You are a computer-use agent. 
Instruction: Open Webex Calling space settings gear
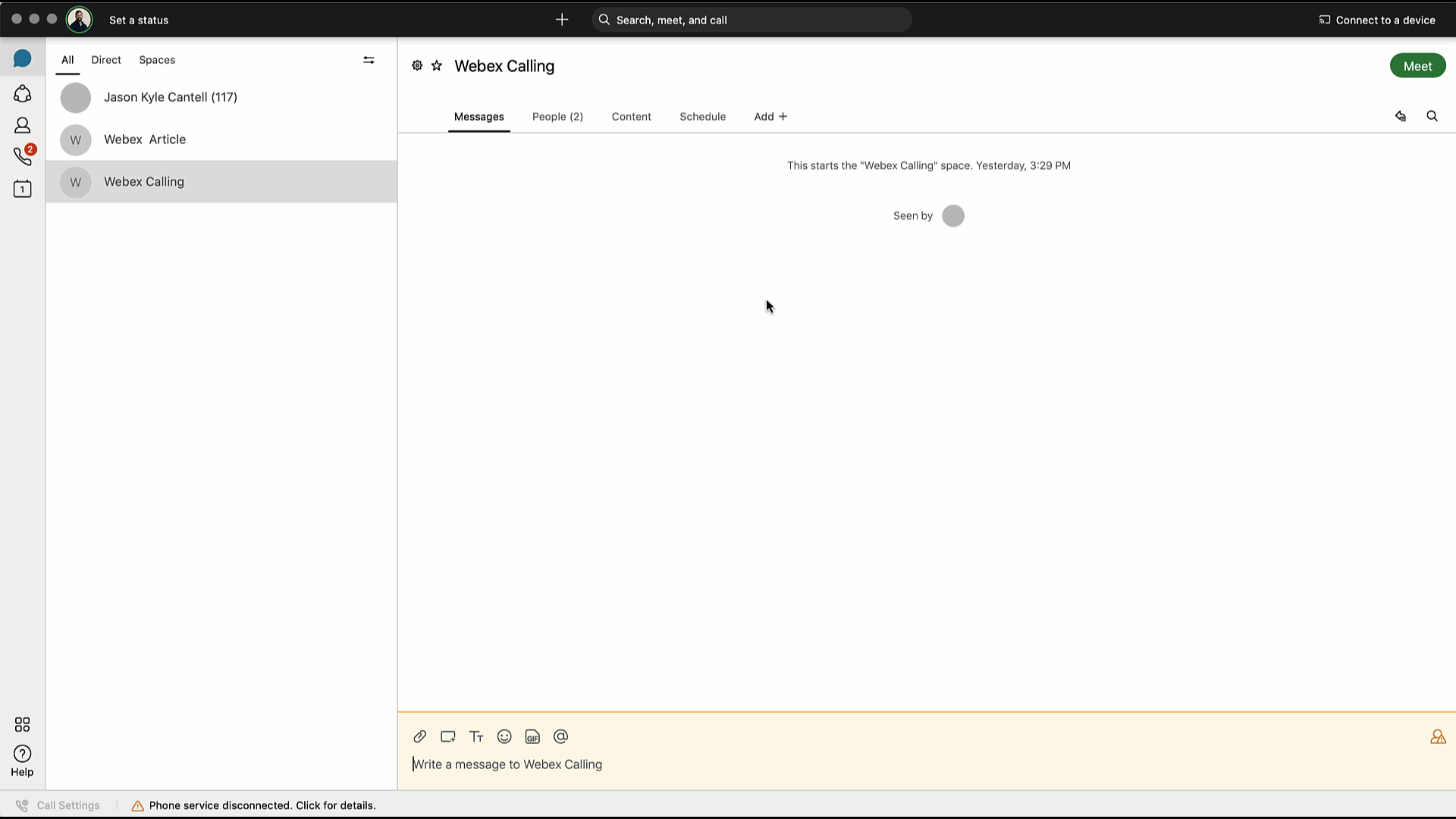tap(417, 65)
